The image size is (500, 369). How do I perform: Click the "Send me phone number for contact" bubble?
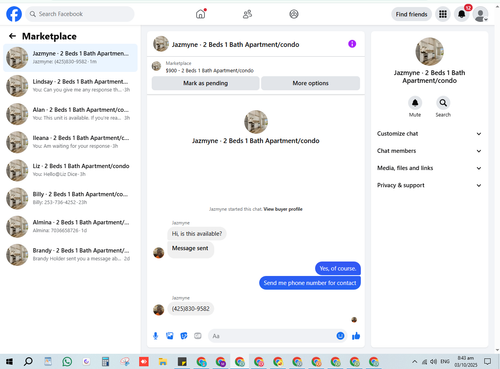(310, 283)
